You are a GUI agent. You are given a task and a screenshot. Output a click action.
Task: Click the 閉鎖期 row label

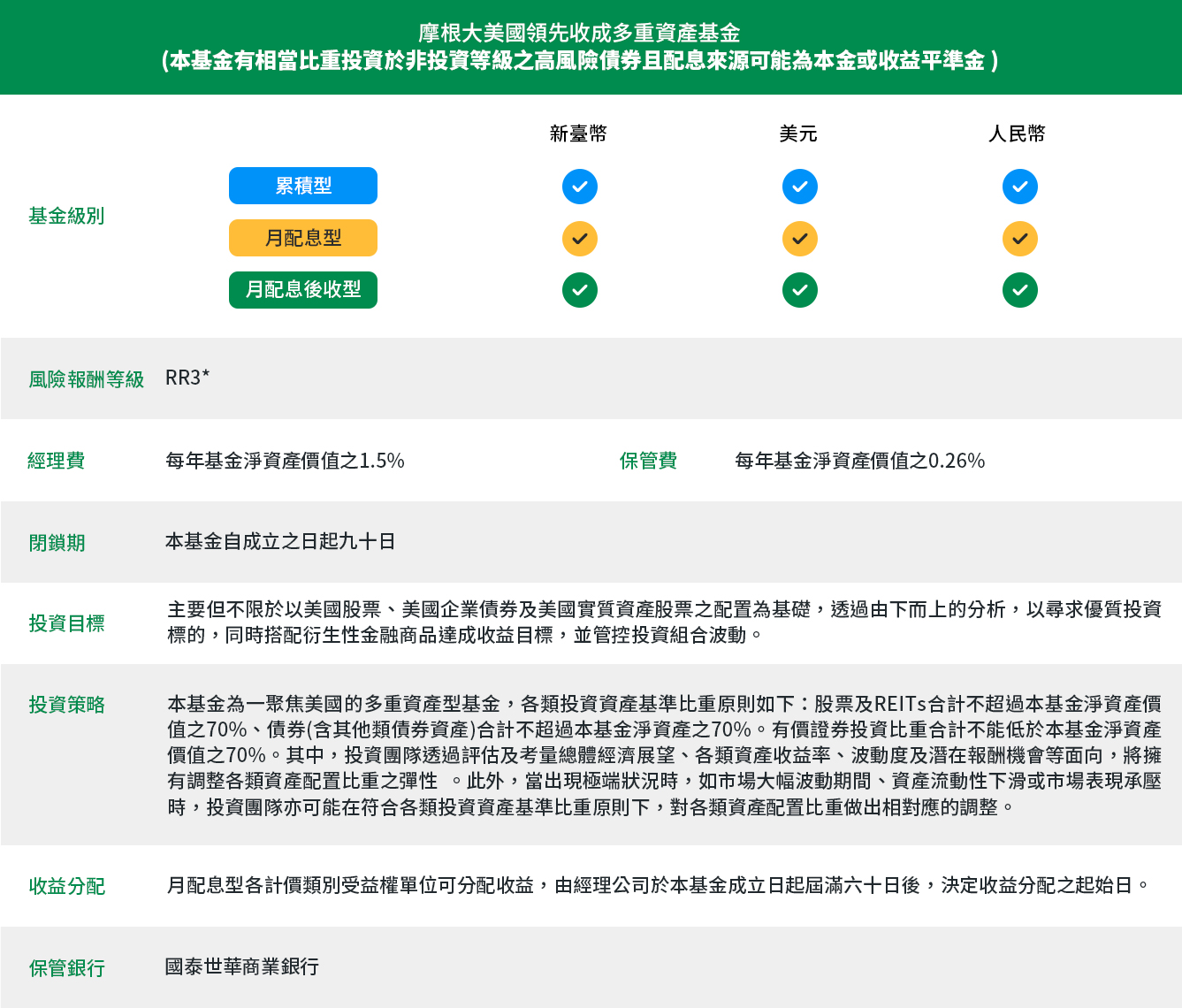click(57, 543)
